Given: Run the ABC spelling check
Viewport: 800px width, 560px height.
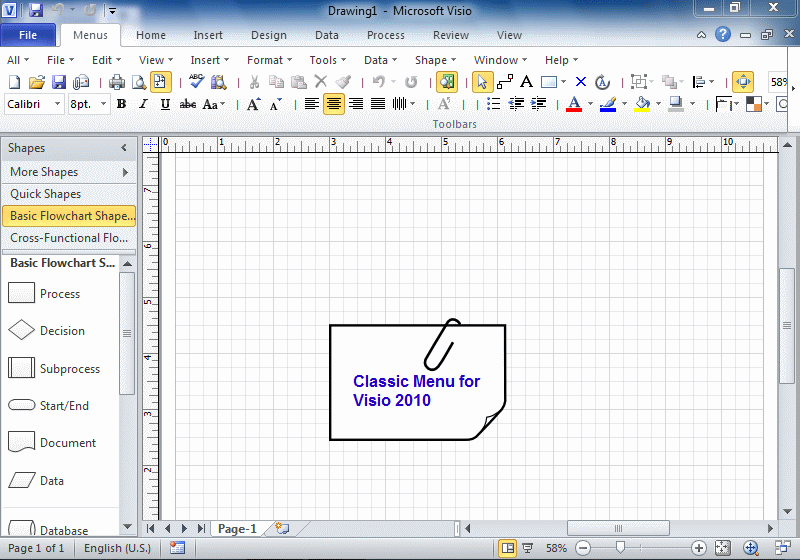Looking at the screenshot, I should tap(196, 81).
